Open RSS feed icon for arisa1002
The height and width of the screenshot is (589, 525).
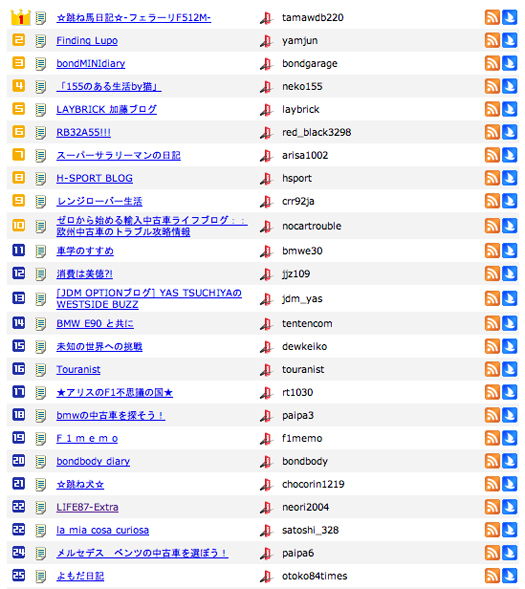pos(492,155)
